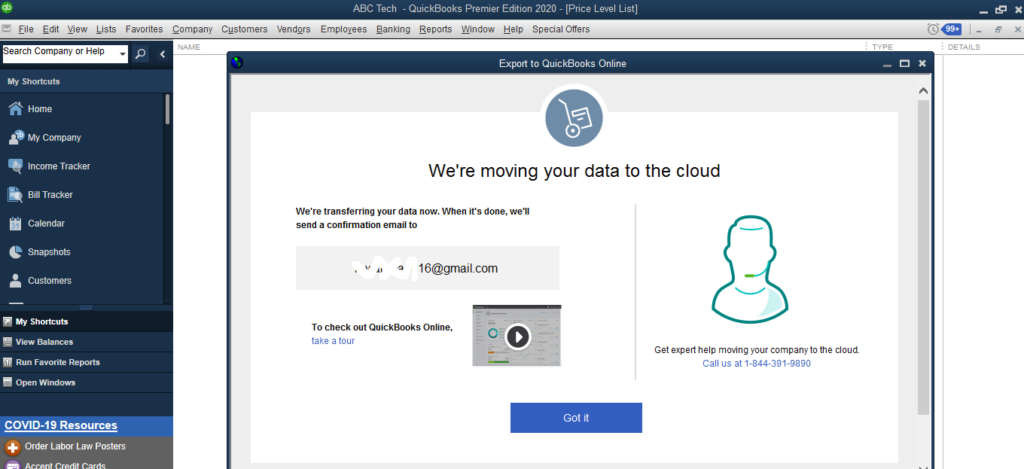
Task: Click the sidebar resize grip handle
Action: tap(86, 308)
